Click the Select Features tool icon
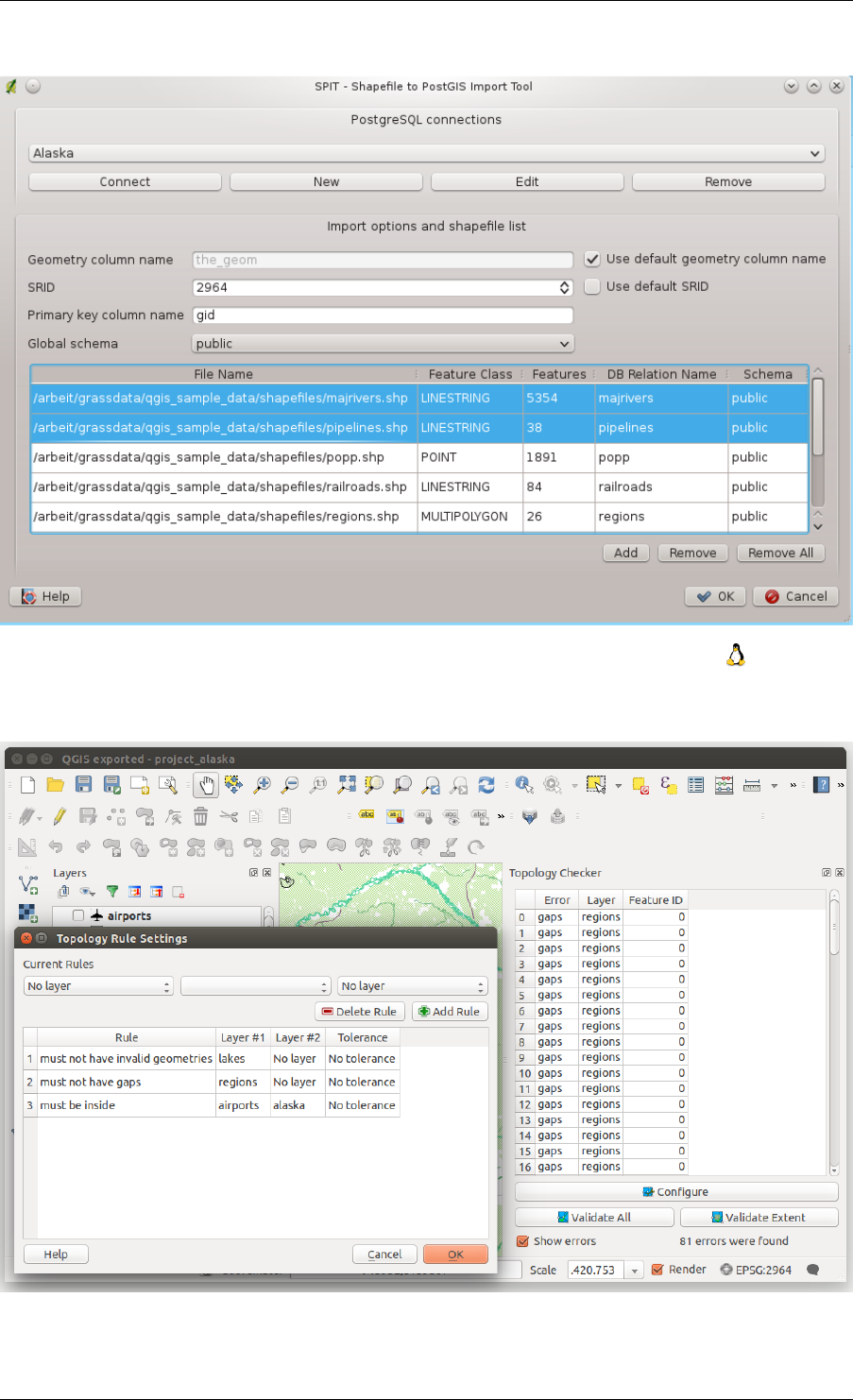 coord(595,785)
